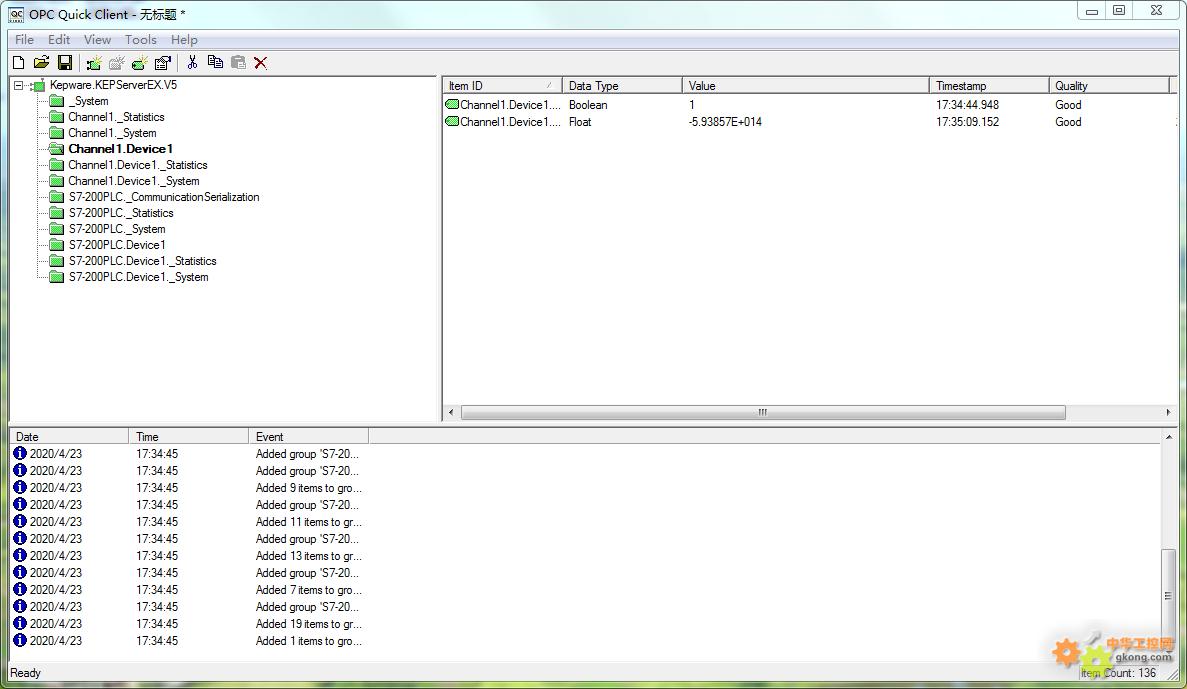
Task: Click the 'Added 11 items to gr...' event
Action: [309, 522]
